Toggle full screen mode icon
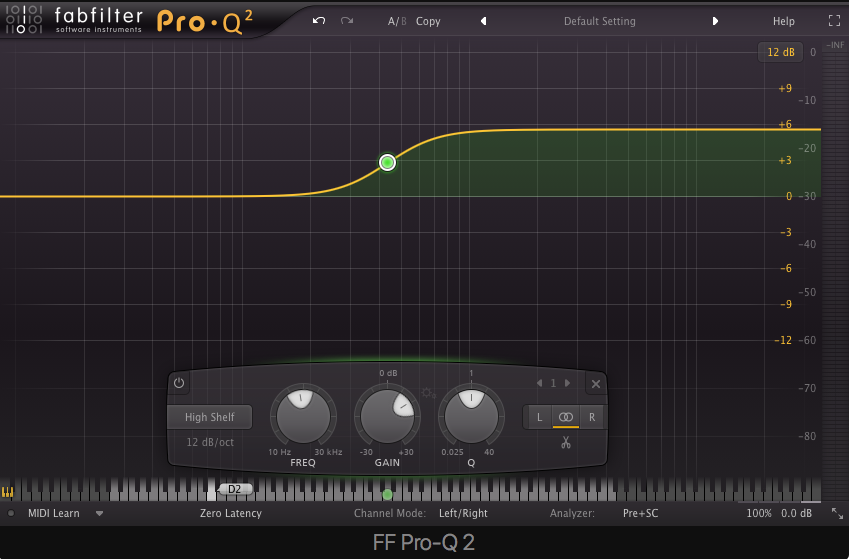 click(834, 21)
